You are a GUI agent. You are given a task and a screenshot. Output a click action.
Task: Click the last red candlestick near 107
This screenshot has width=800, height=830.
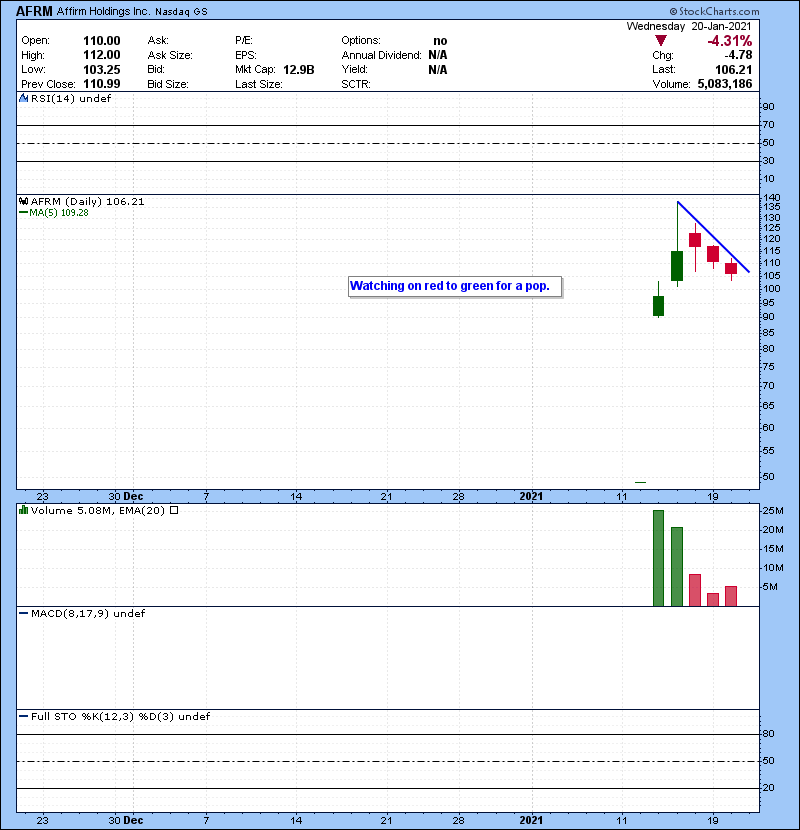(x=731, y=268)
